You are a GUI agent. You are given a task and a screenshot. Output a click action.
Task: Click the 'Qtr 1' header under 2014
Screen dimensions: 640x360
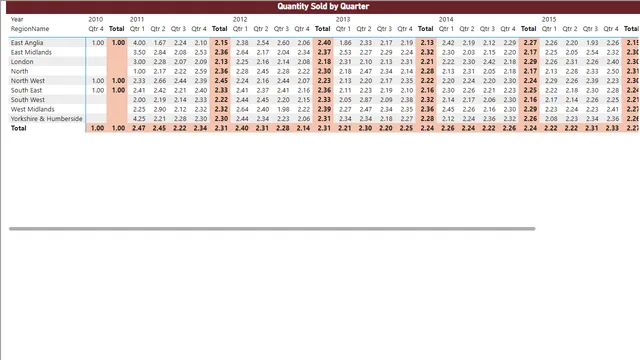[x=446, y=29]
